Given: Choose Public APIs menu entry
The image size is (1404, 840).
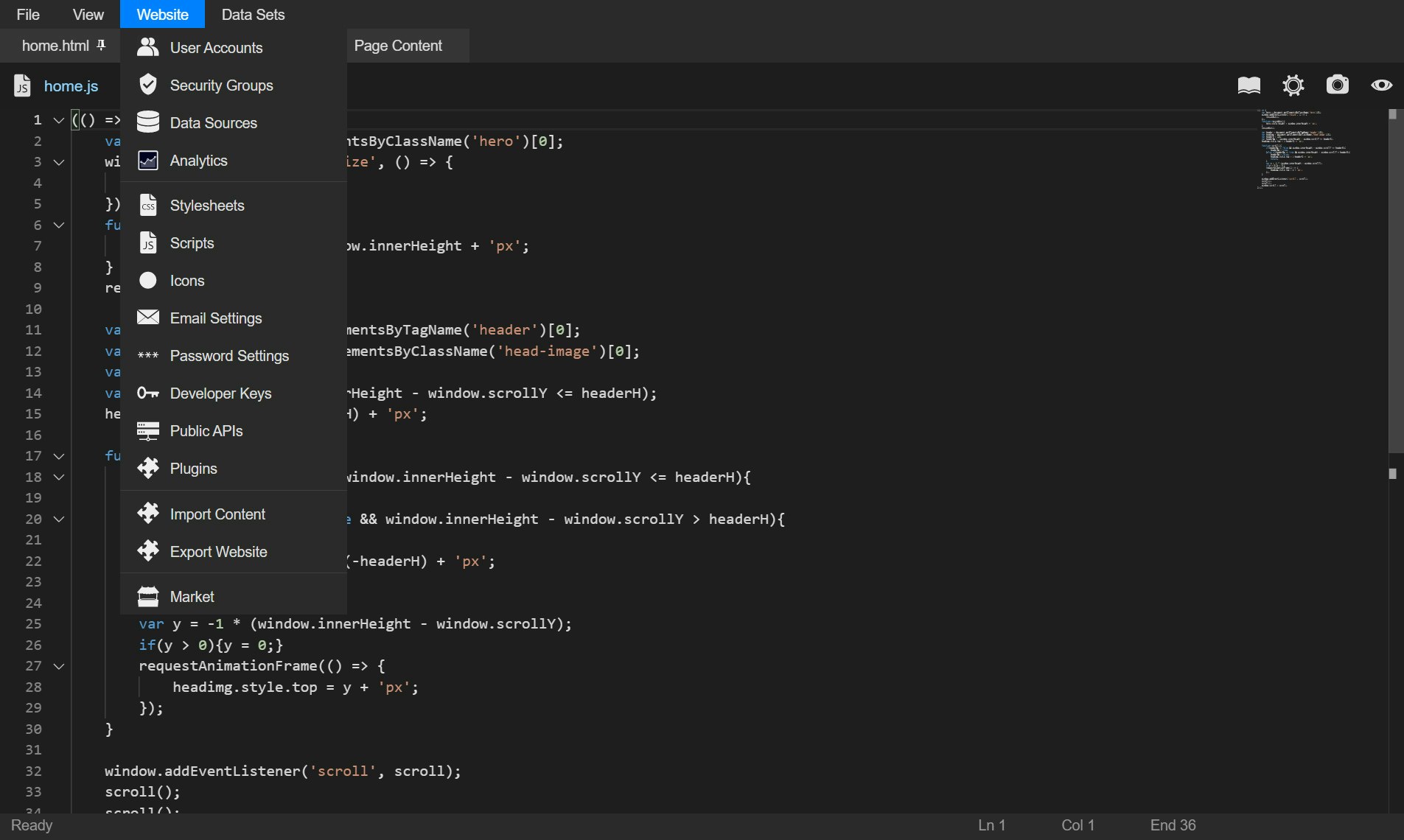Looking at the screenshot, I should coord(234,430).
